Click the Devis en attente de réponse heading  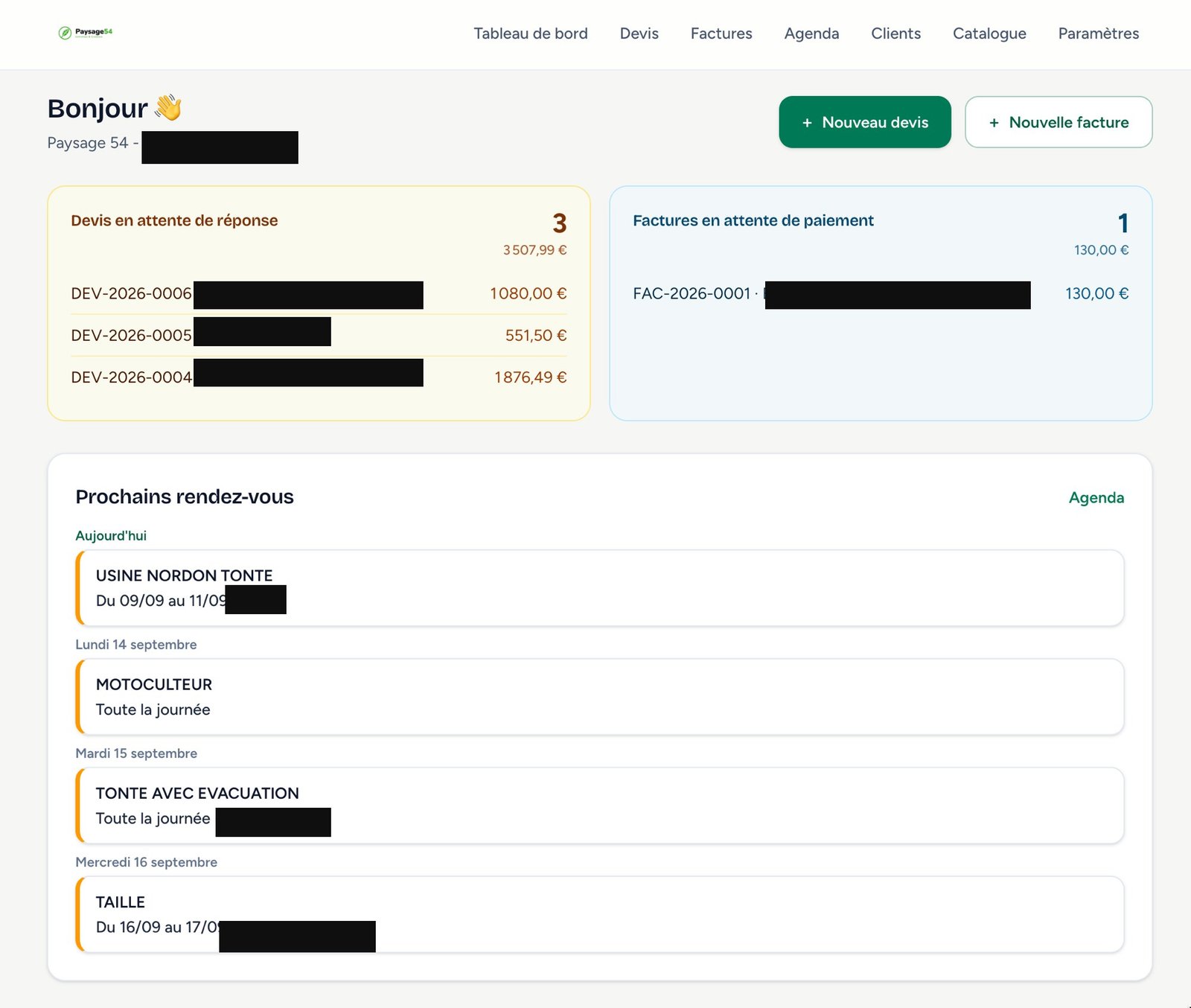click(174, 220)
